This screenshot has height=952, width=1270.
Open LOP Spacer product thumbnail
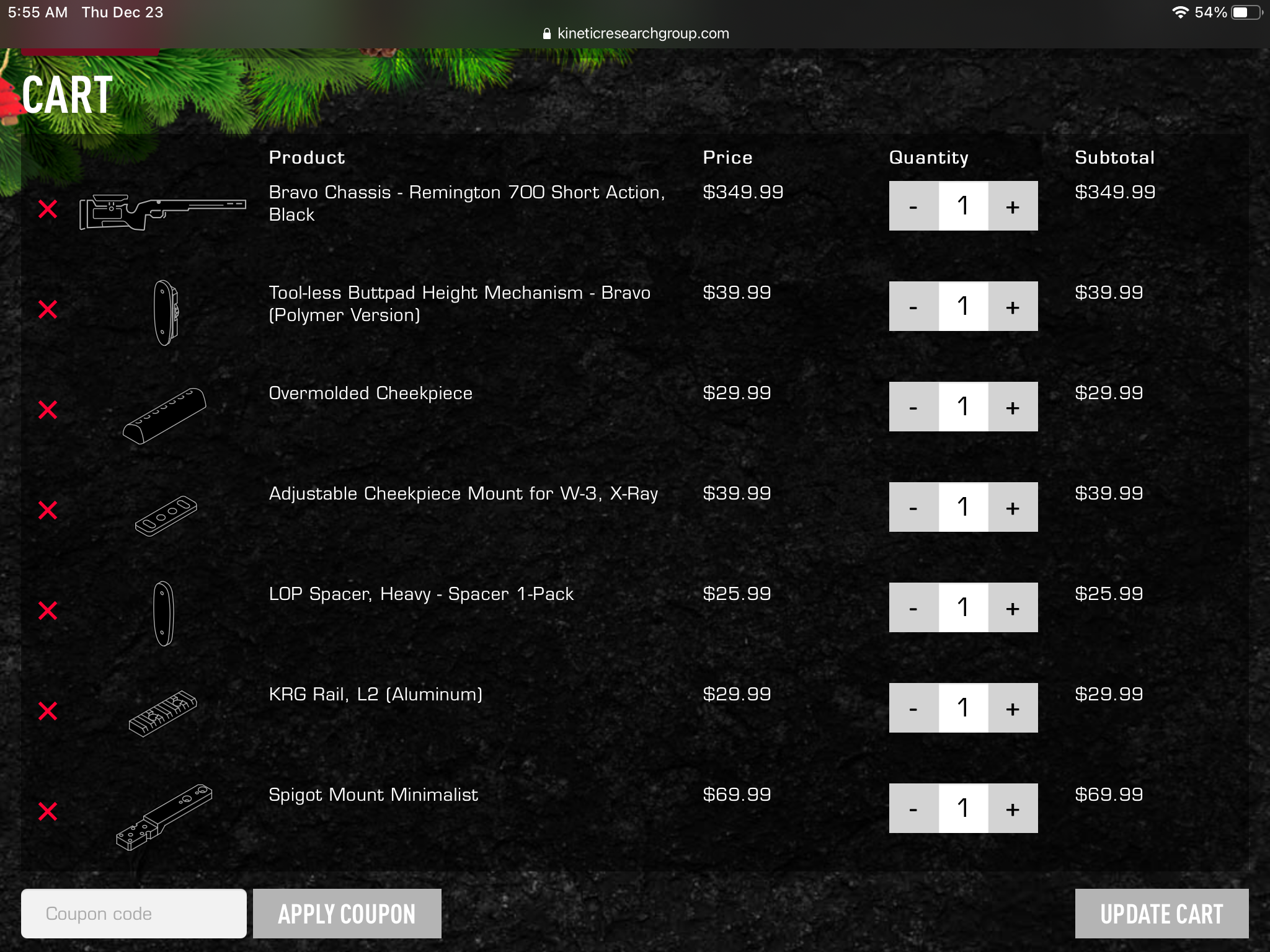point(164,614)
